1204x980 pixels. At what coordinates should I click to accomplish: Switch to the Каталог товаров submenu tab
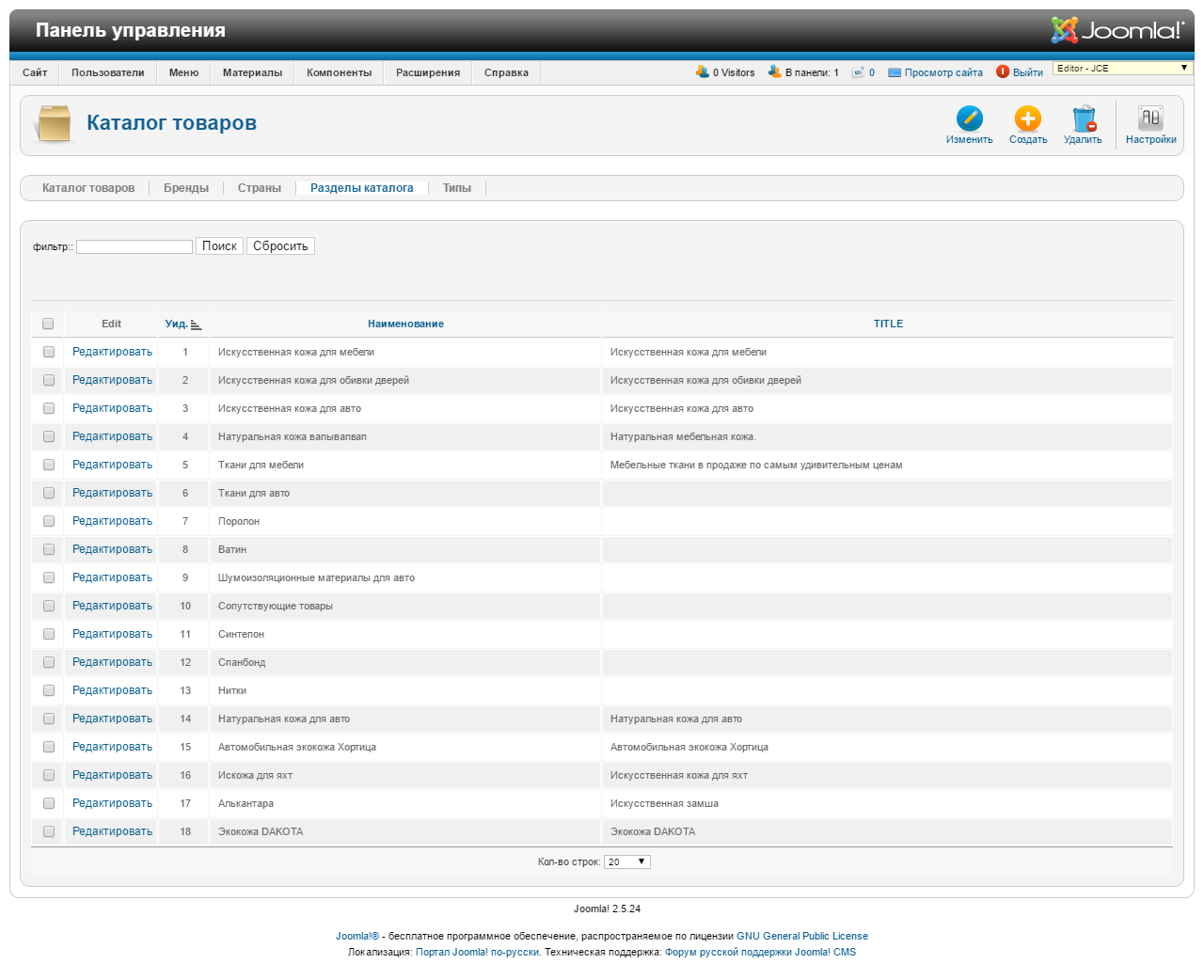point(88,188)
